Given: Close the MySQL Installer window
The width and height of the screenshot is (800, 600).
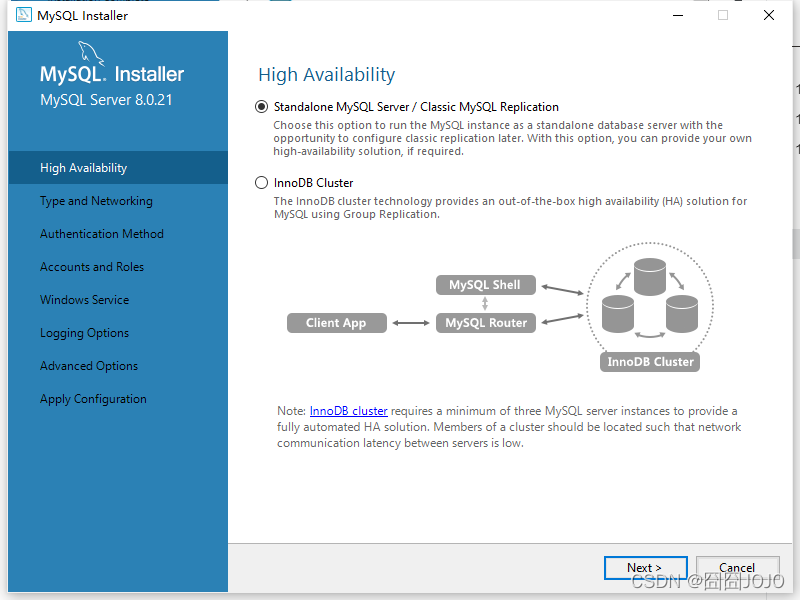Looking at the screenshot, I should pos(769,15).
